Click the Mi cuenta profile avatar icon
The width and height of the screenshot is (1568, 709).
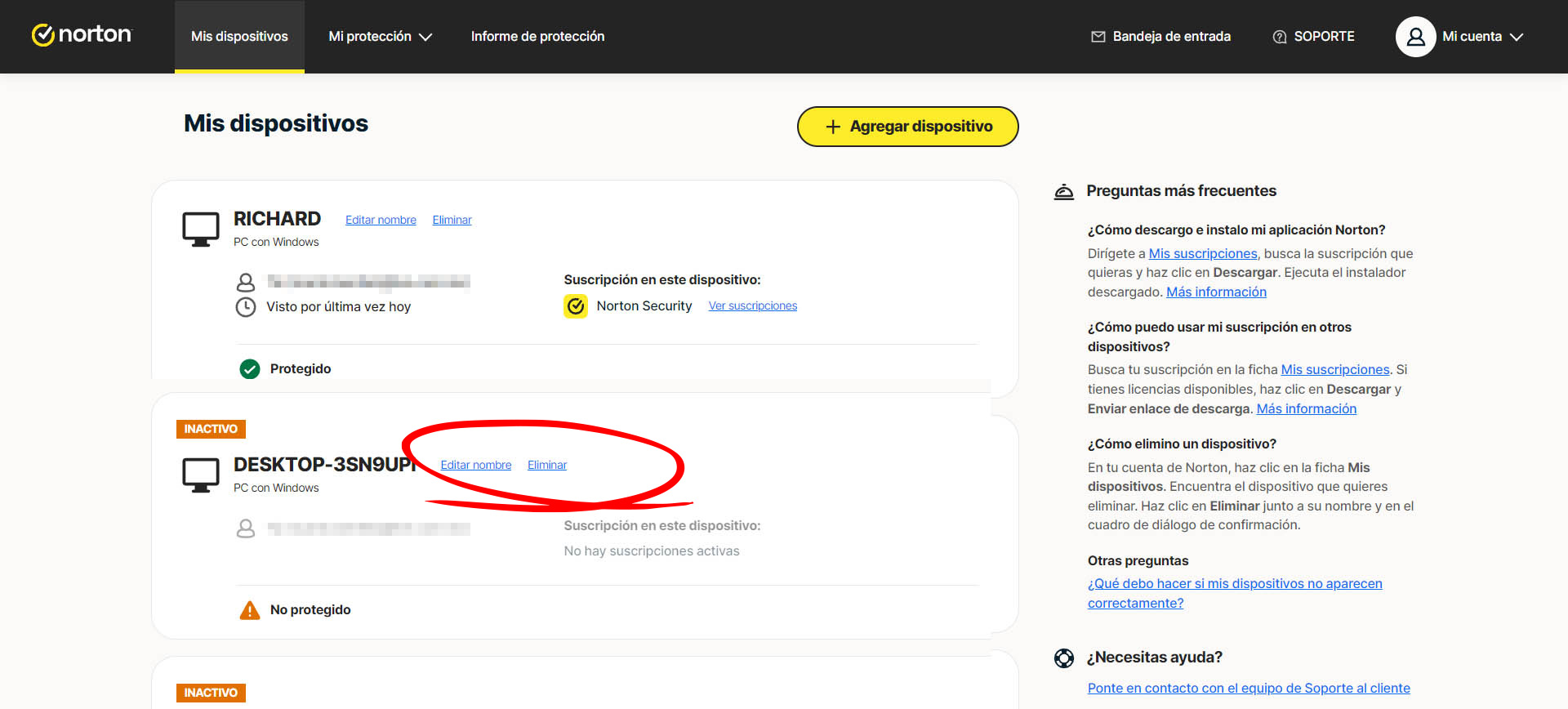[1415, 37]
